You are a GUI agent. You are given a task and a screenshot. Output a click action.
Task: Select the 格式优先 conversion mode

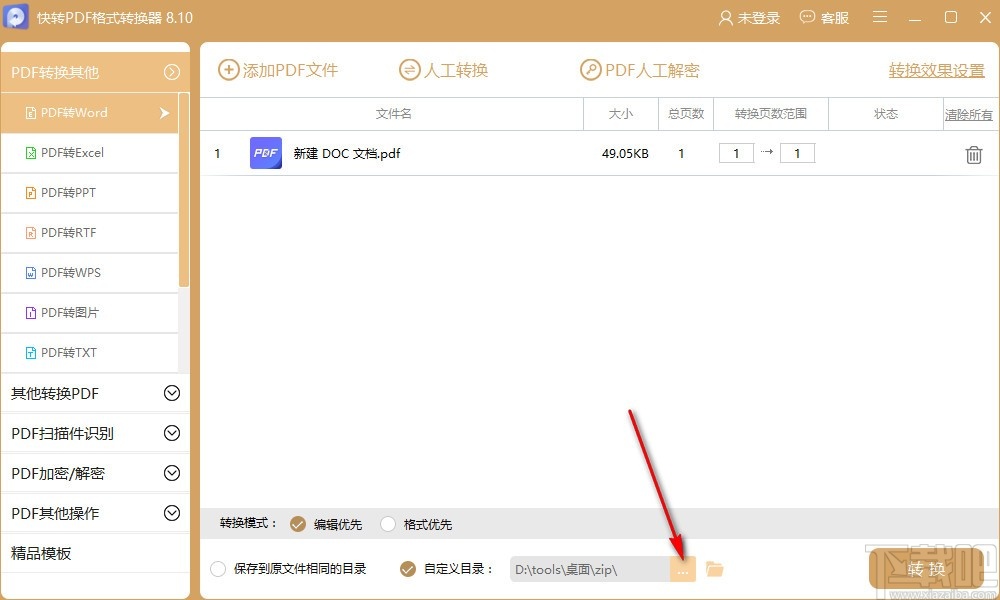[387, 523]
